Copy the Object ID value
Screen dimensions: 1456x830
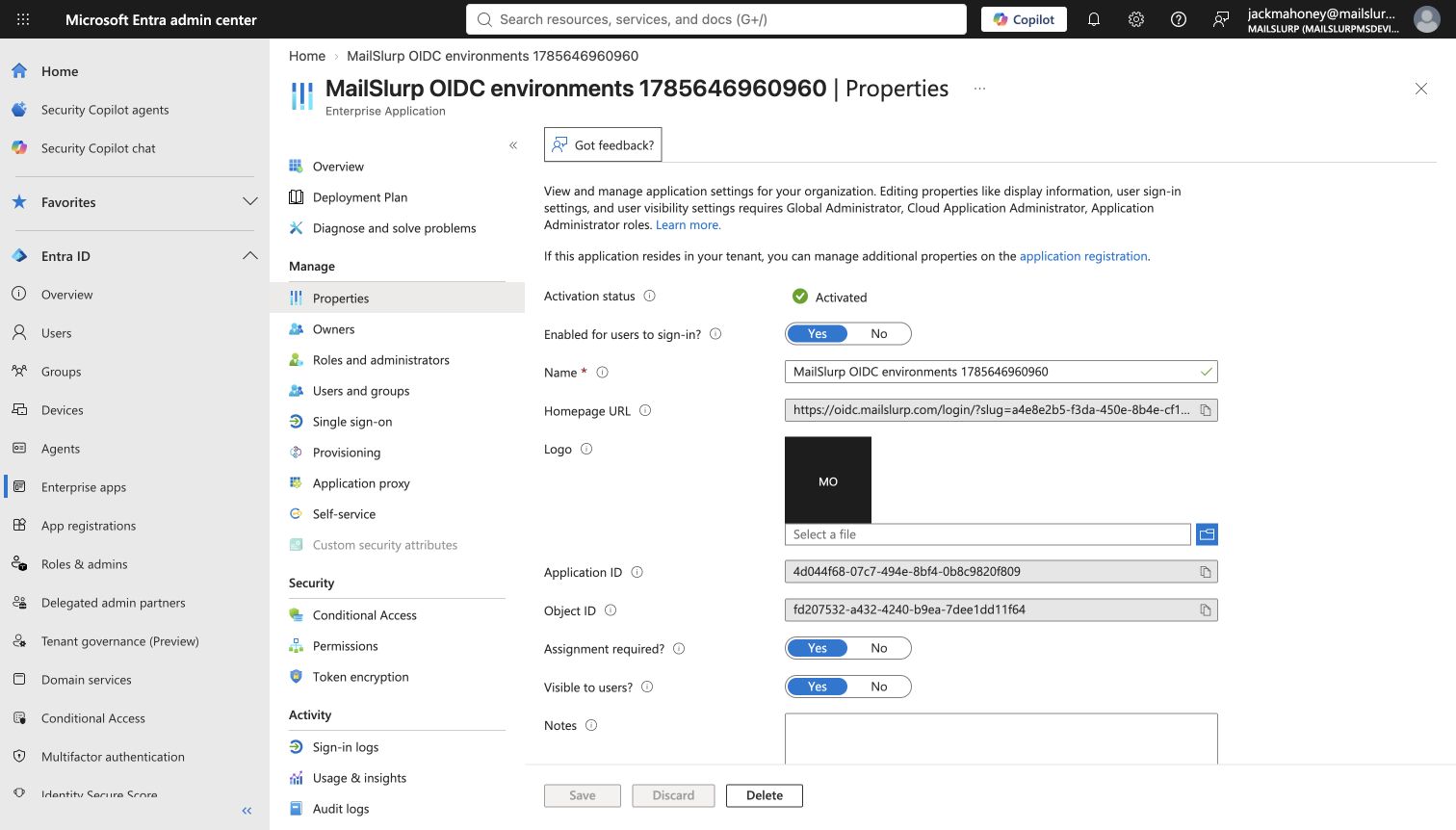tap(1205, 610)
